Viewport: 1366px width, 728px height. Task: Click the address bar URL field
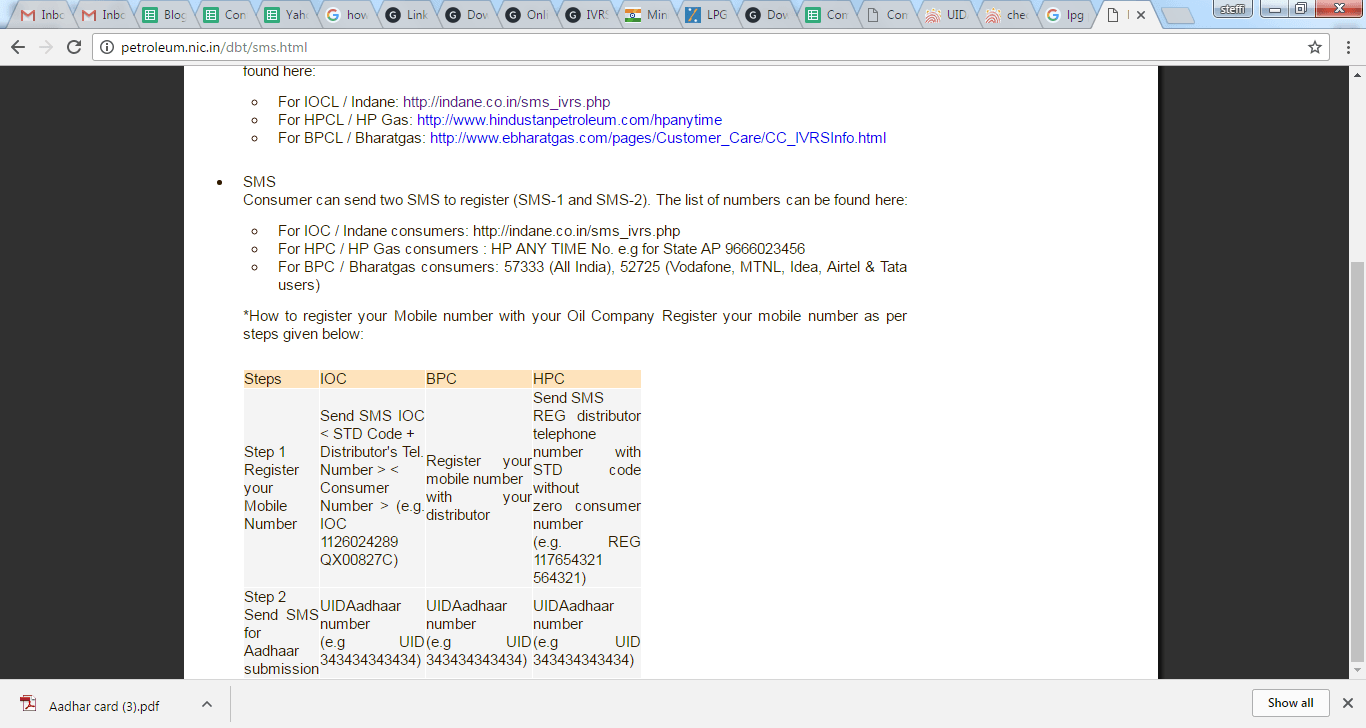pyautogui.click(x=700, y=47)
